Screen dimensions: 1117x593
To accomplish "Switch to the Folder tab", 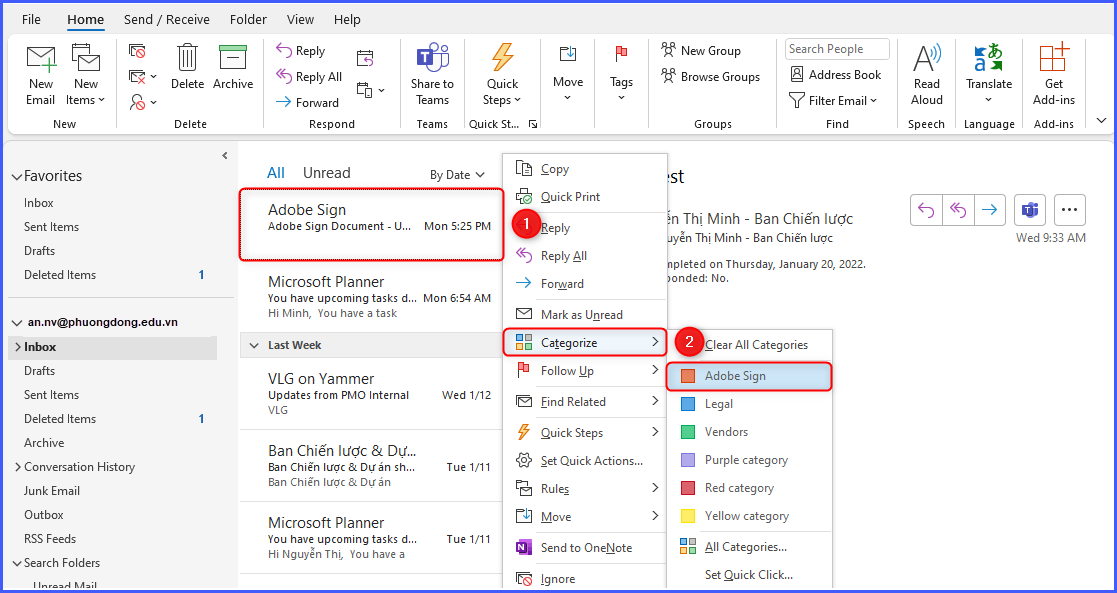I will click(249, 19).
